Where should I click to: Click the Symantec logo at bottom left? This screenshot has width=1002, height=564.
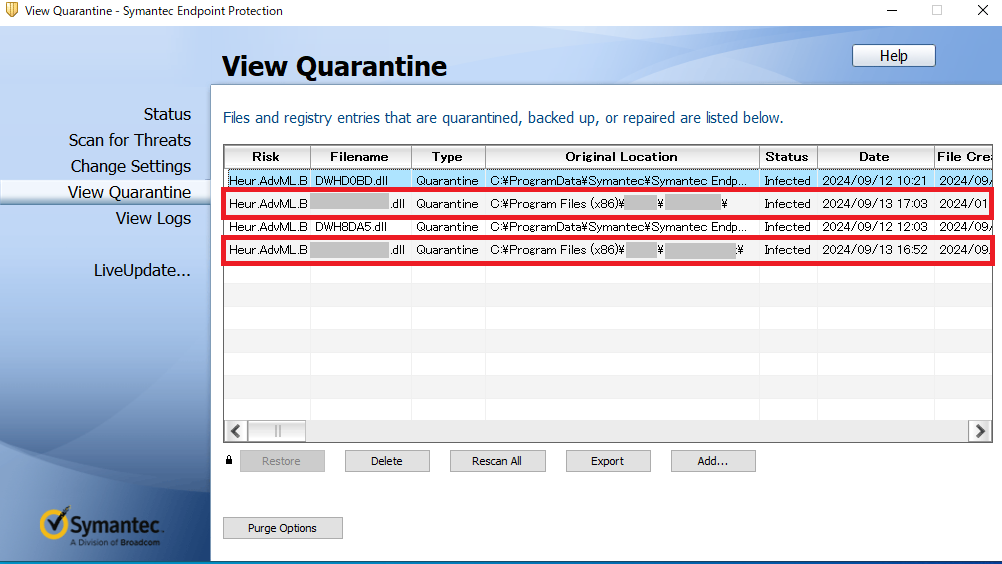pos(101,527)
